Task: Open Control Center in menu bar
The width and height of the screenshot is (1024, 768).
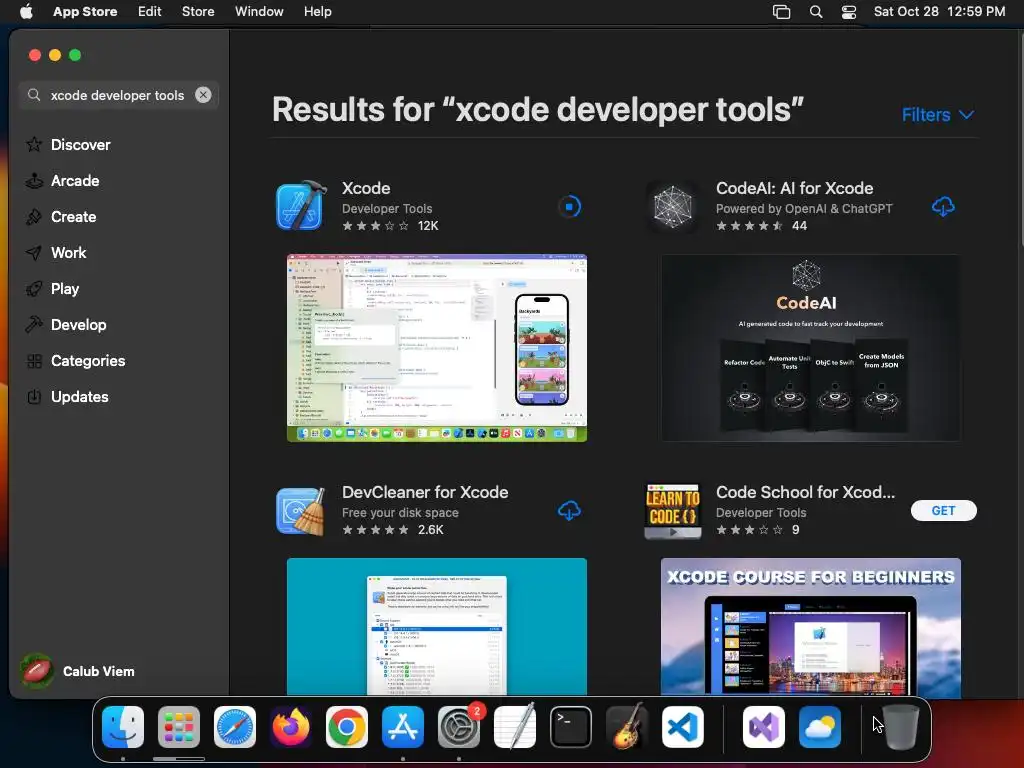Action: coord(848,11)
